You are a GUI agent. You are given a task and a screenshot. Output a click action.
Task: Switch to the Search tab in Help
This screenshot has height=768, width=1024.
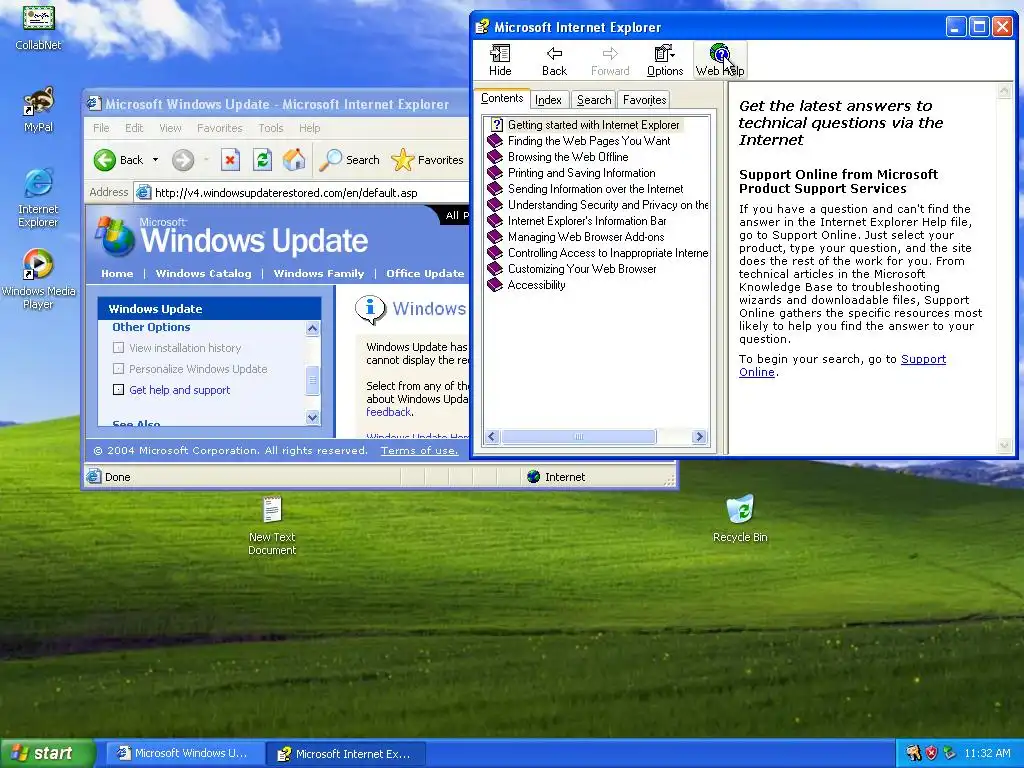594,100
